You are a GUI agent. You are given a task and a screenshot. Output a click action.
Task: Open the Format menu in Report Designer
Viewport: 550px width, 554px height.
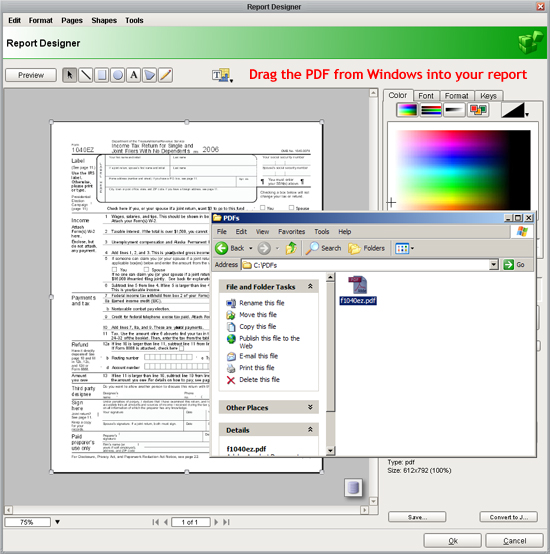(x=41, y=20)
